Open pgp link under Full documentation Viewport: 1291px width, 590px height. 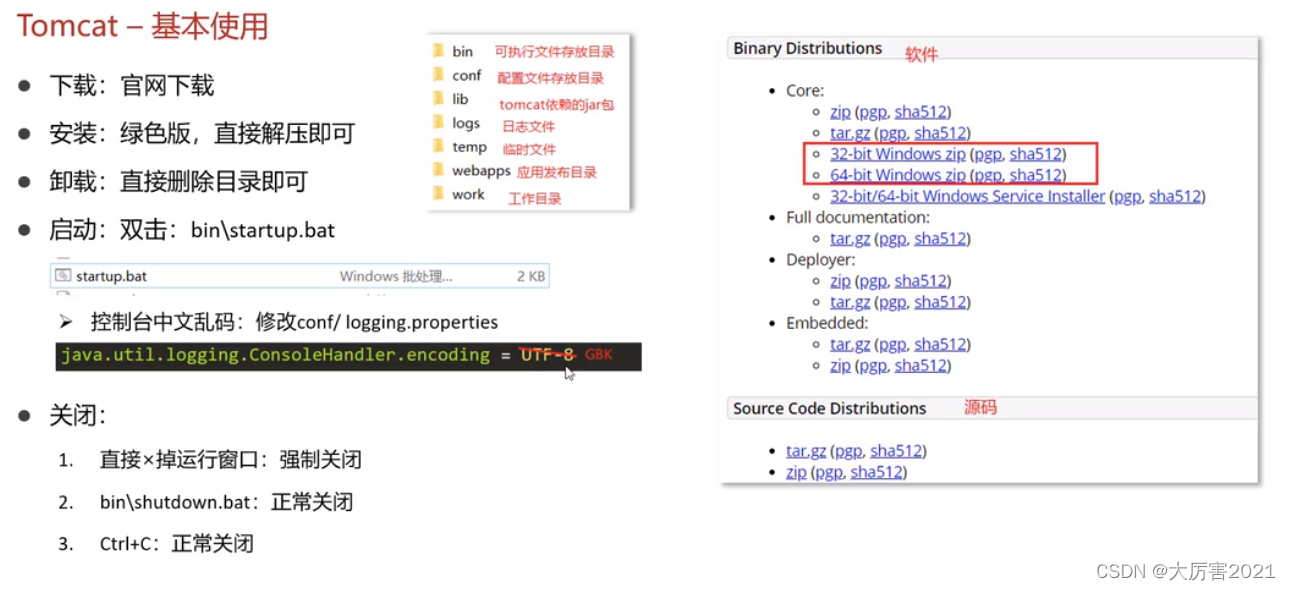coord(892,238)
